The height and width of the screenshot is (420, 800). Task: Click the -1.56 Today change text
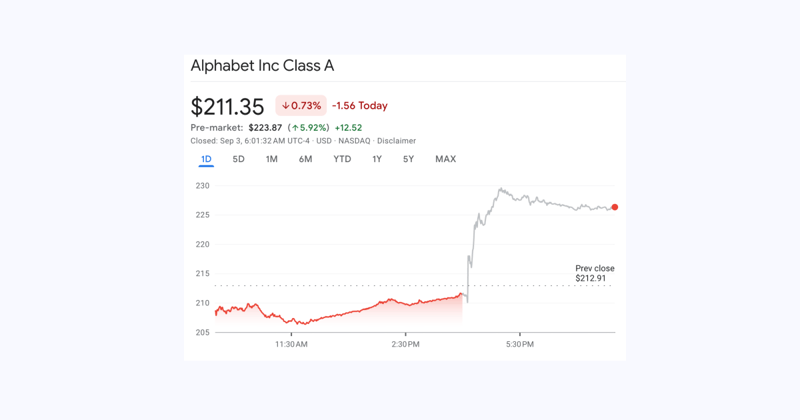point(360,106)
